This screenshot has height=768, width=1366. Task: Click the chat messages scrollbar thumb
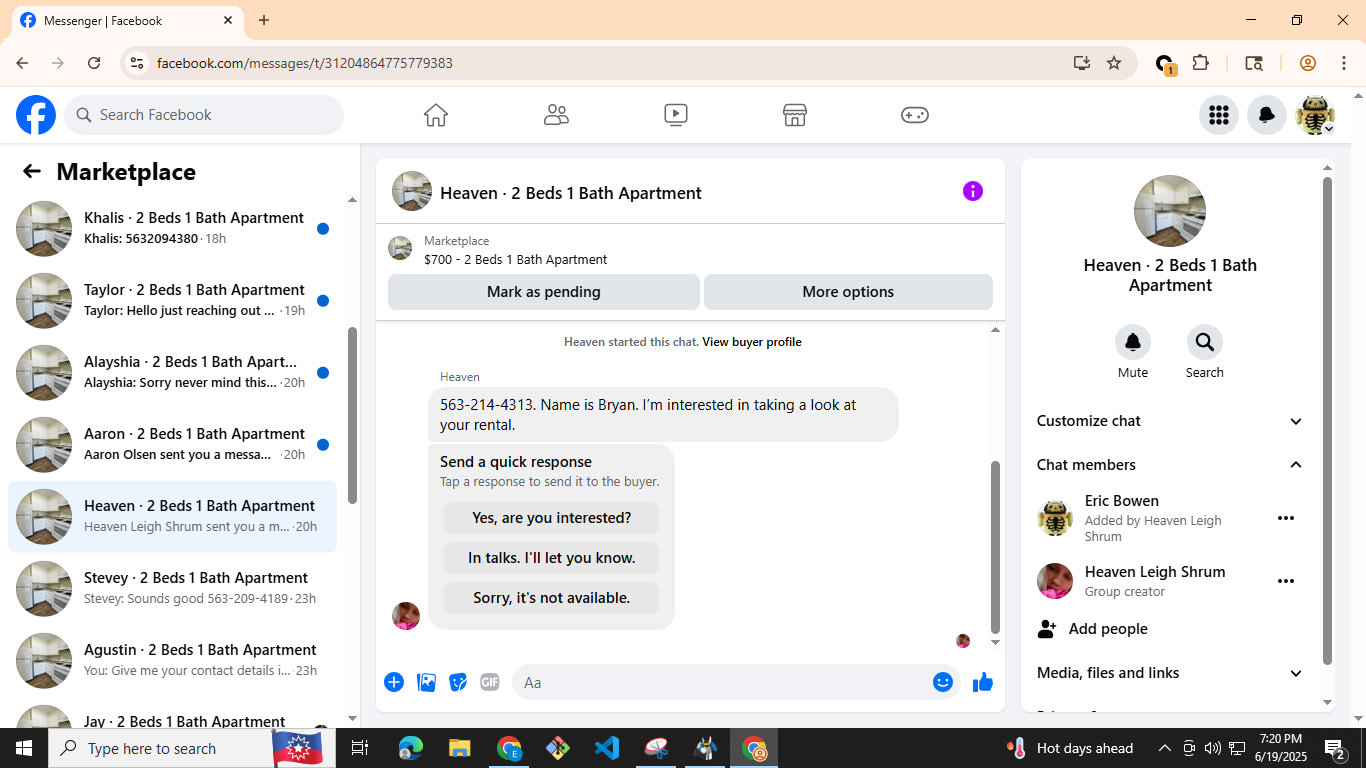[995, 547]
